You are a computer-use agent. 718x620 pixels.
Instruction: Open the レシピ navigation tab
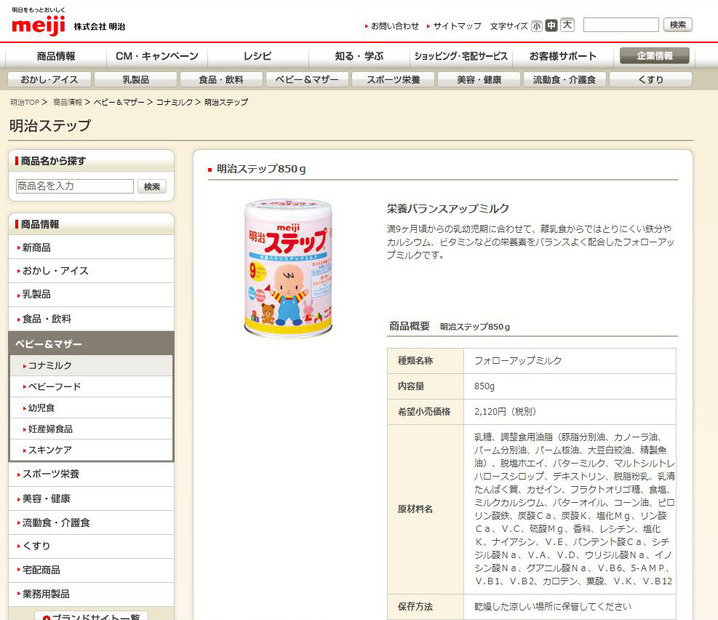pyautogui.click(x=258, y=56)
